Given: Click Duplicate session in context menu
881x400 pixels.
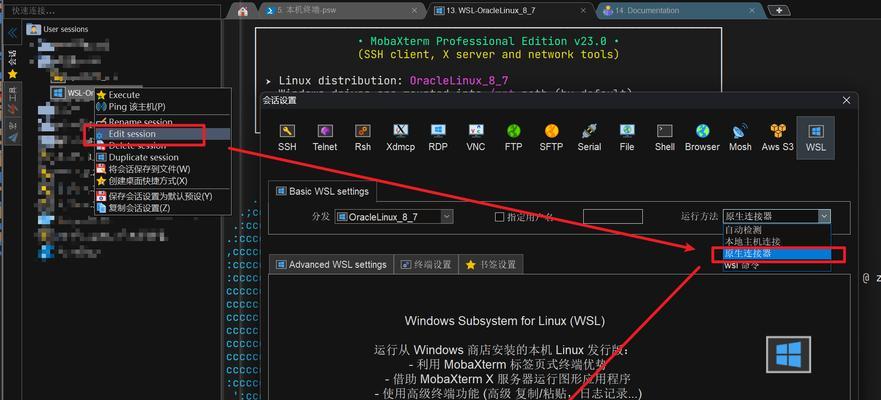Looking at the screenshot, I should (x=163, y=157).
